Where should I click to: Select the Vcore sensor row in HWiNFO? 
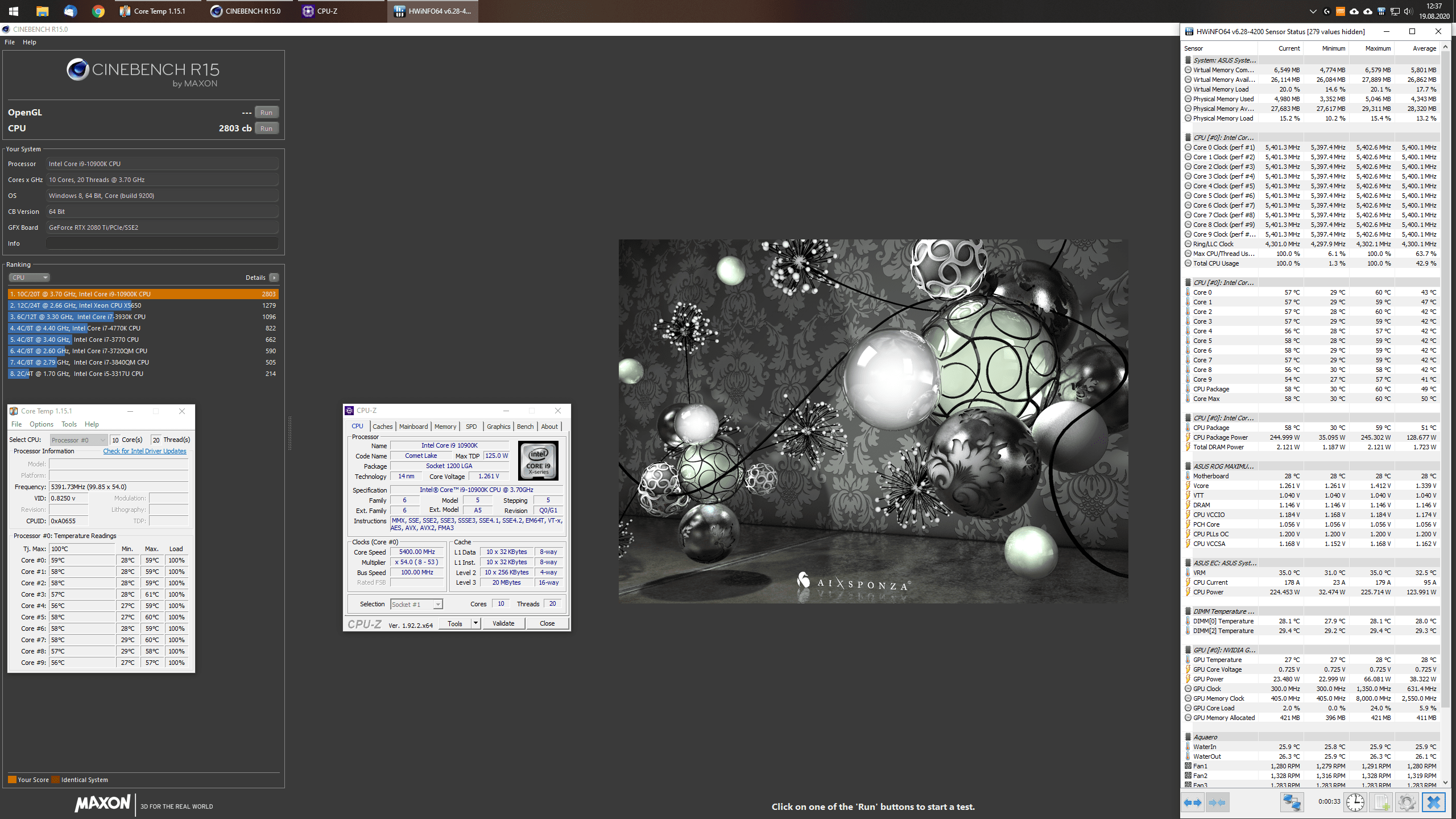pyautogui.click(x=1312, y=486)
